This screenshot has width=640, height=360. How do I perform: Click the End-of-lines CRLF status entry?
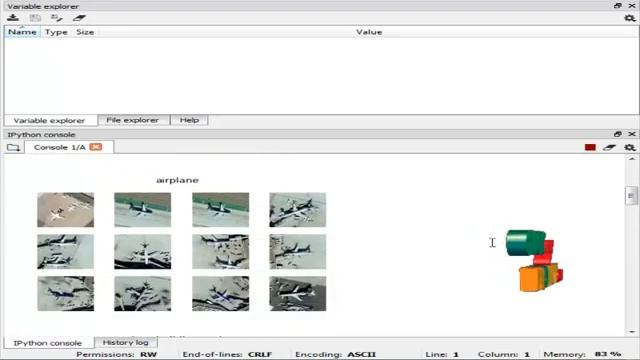pyautogui.click(x=227, y=354)
